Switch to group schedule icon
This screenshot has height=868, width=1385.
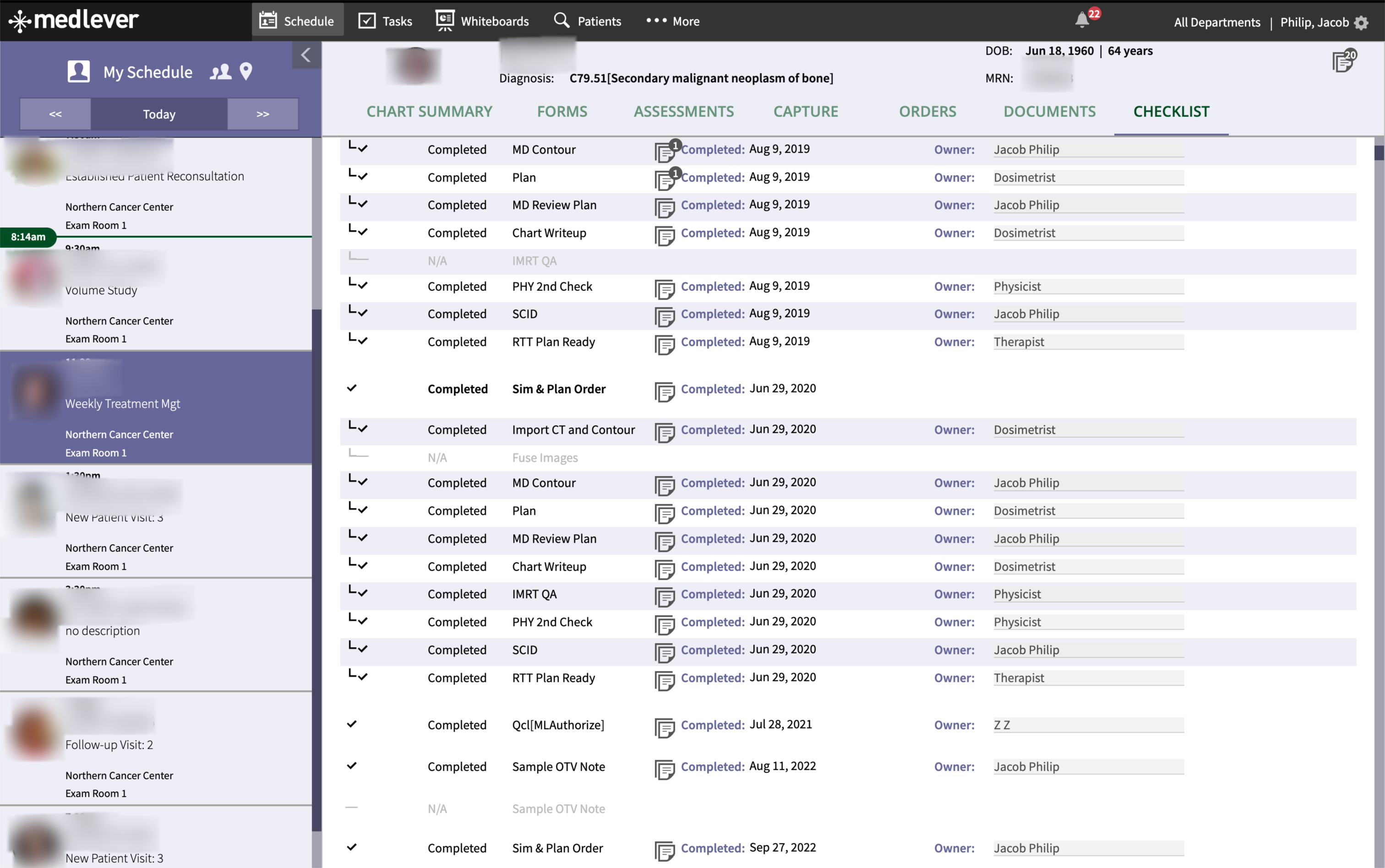tap(220, 72)
